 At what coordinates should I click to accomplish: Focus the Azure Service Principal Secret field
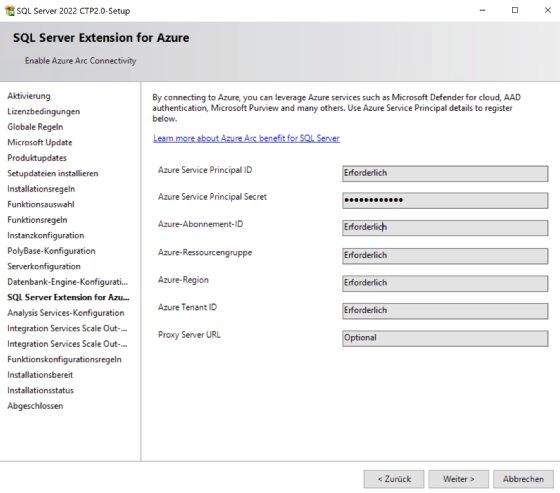pos(445,200)
